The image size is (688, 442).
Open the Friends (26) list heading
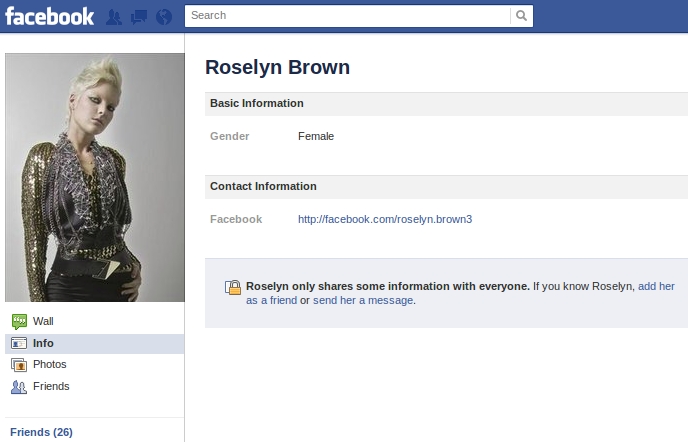coord(41,432)
